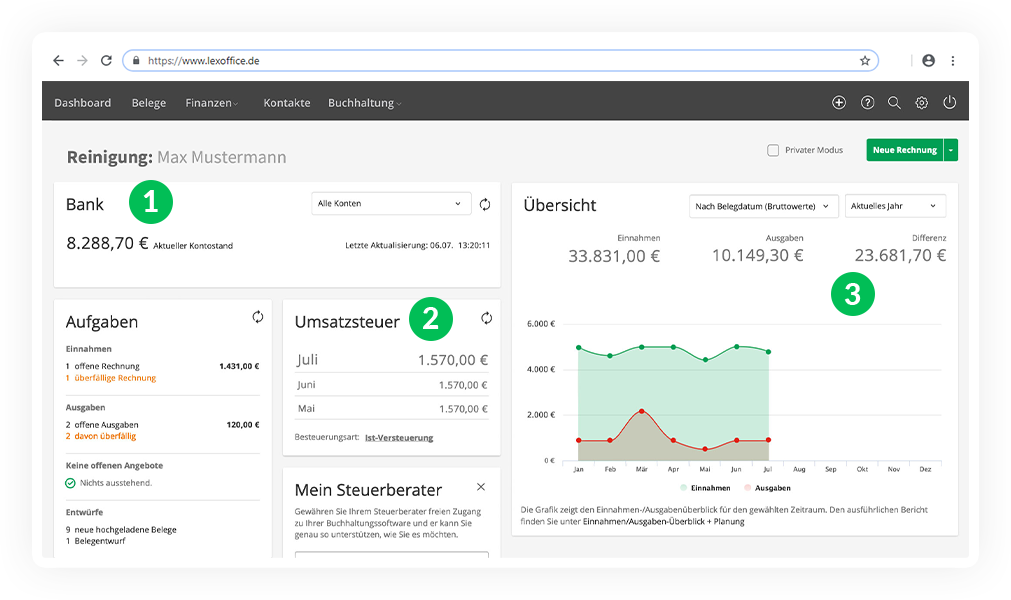The image size is (1011, 600).
Task: Close the Mein Steuerberater card
Action: coord(481,487)
